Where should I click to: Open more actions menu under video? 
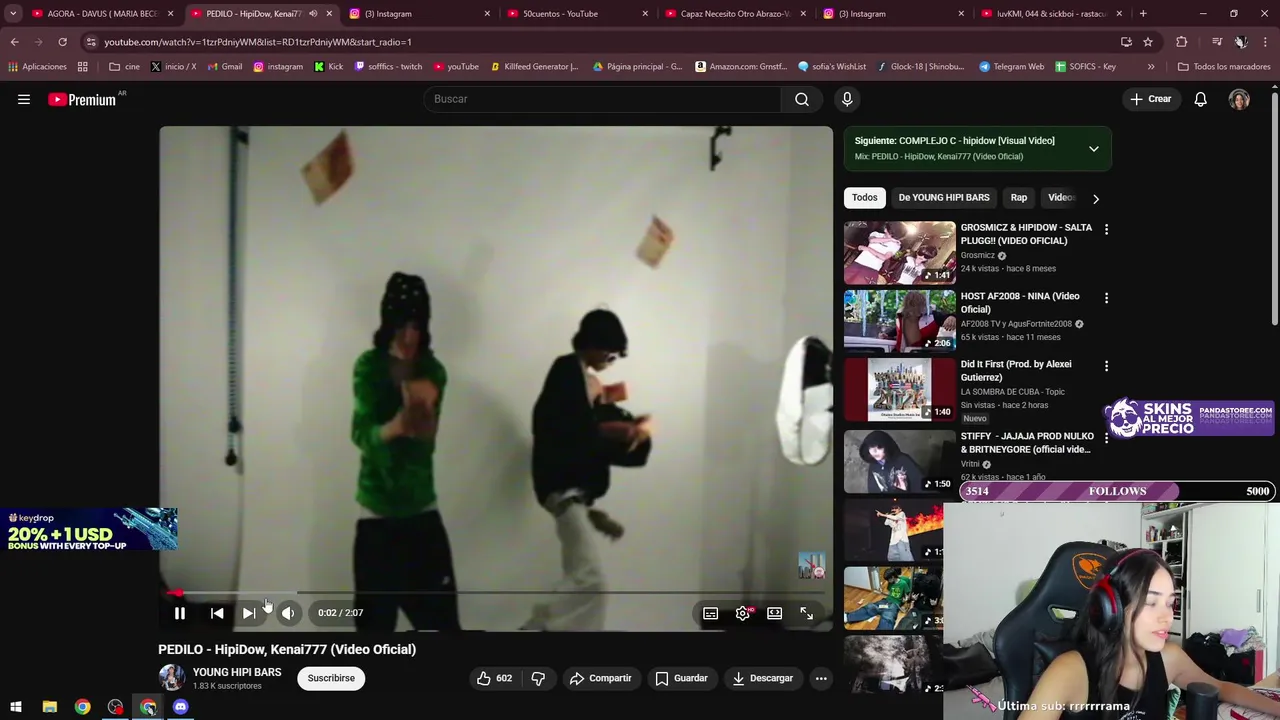click(x=821, y=678)
